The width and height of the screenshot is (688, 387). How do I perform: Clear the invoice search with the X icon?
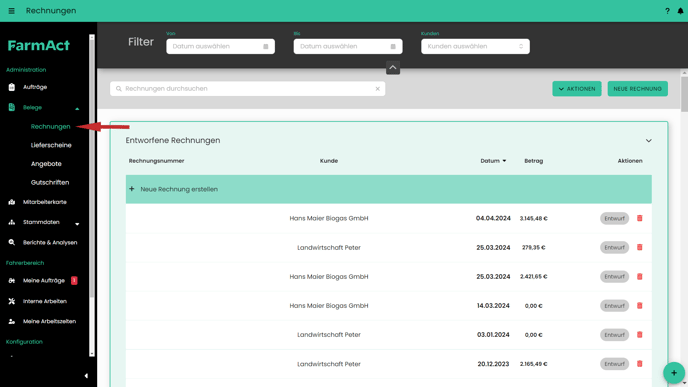click(x=377, y=89)
